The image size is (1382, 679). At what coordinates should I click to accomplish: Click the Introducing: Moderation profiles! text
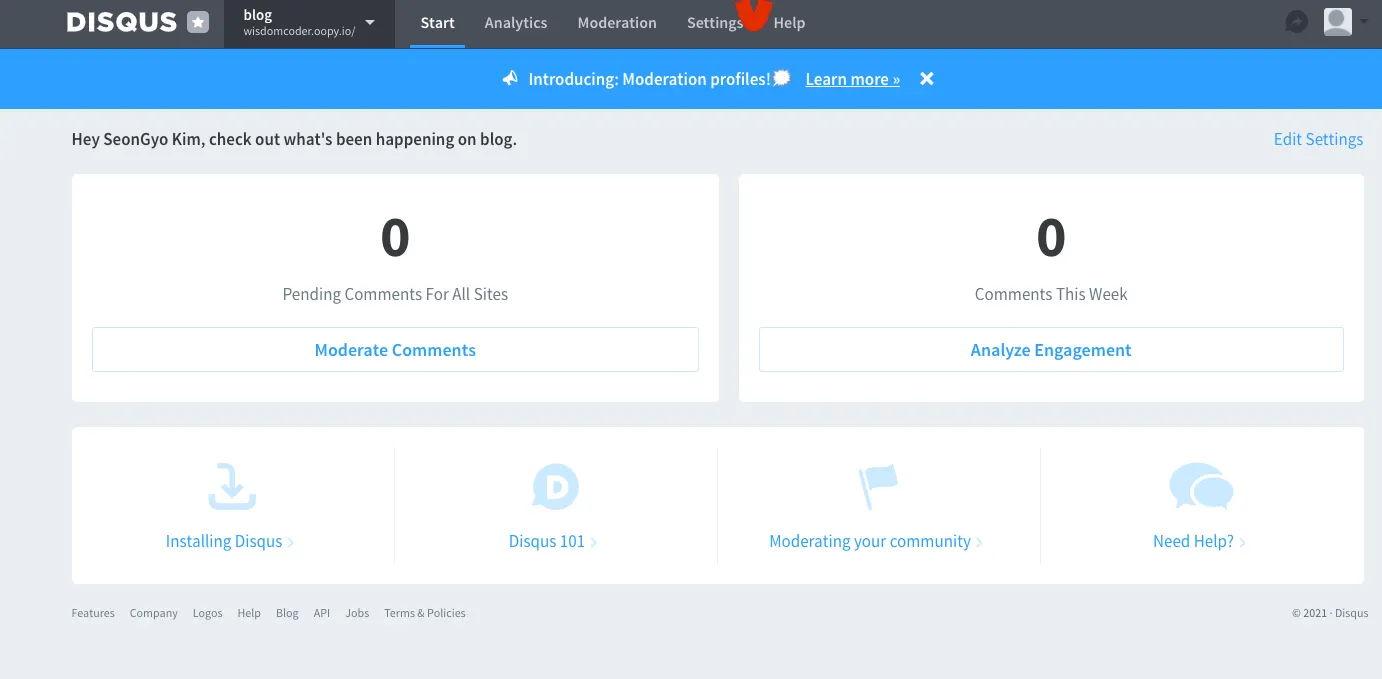pos(650,79)
